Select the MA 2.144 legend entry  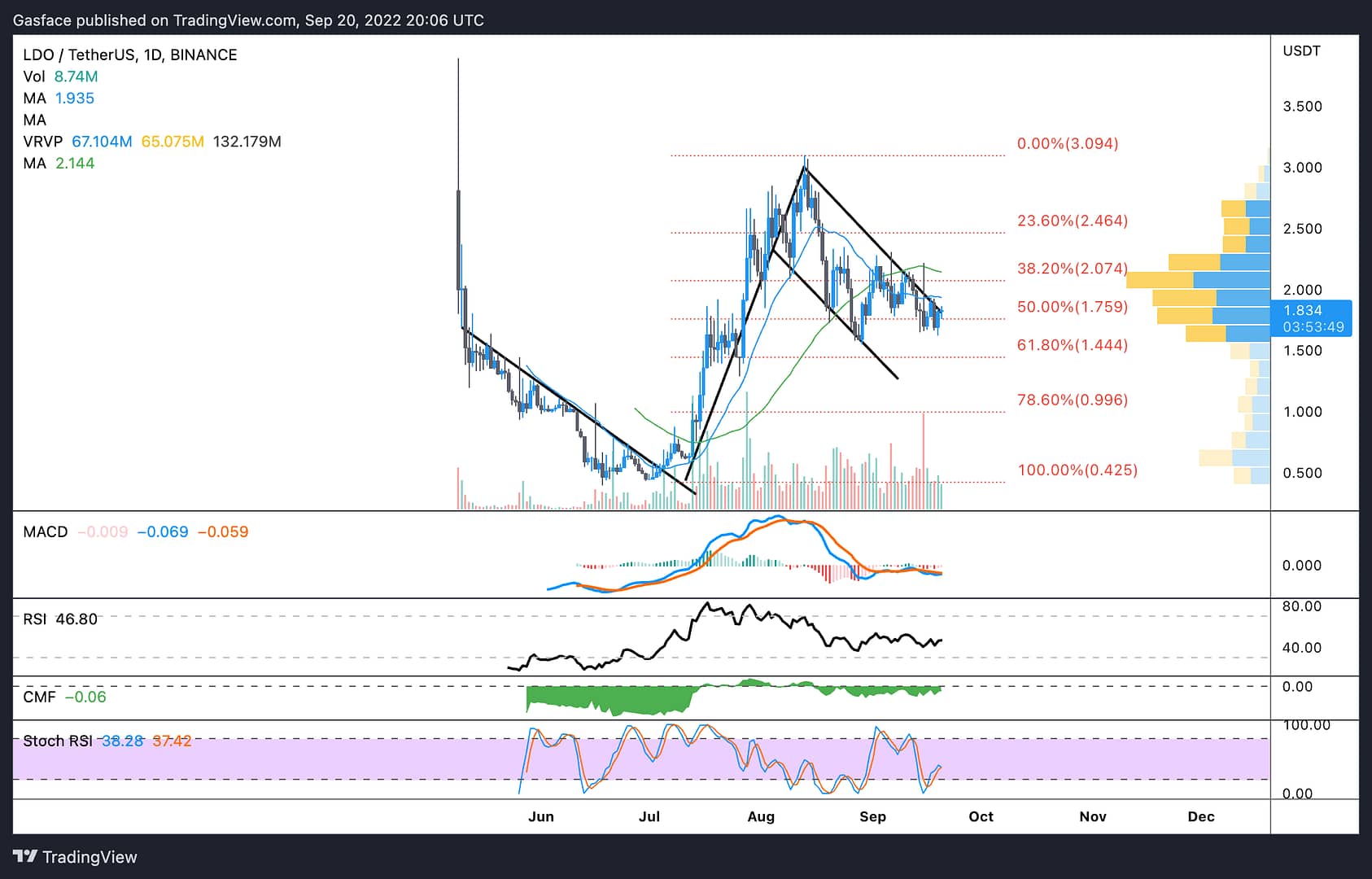pyautogui.click(x=59, y=163)
